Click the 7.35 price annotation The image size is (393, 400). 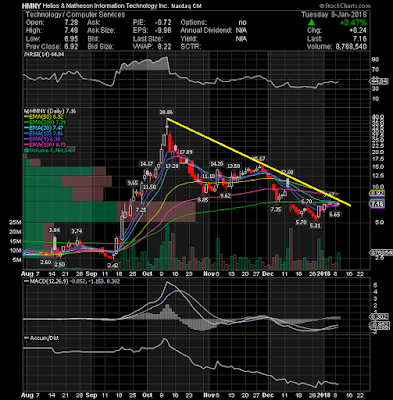[276, 209]
